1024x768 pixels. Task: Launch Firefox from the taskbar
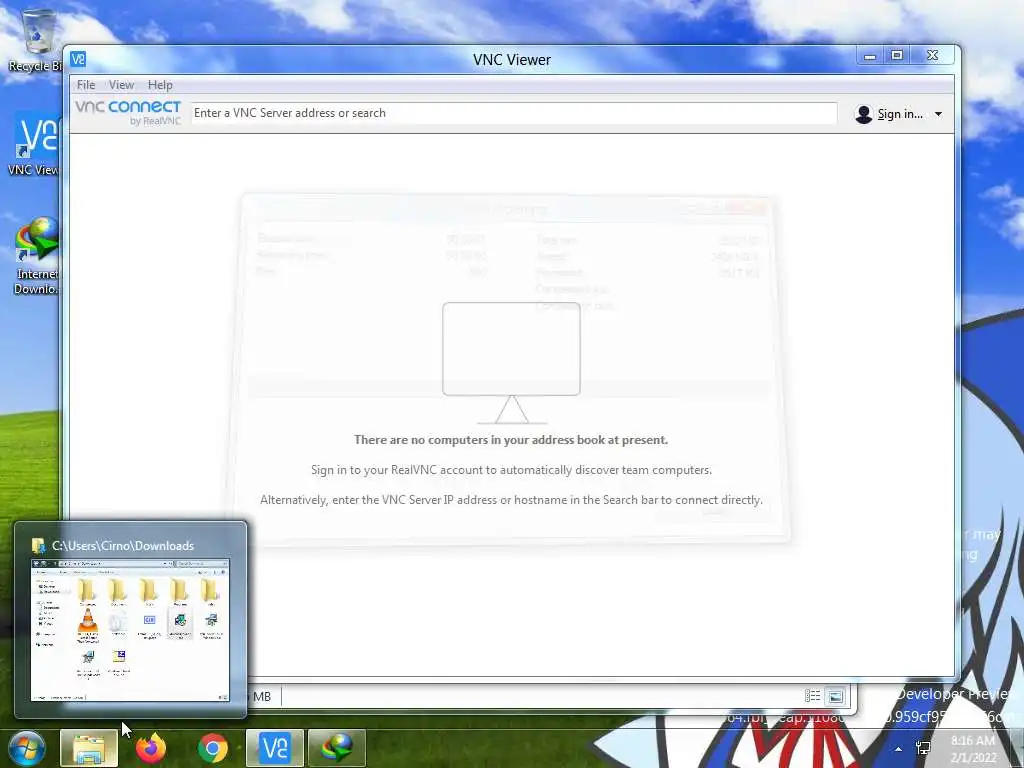tap(151, 748)
